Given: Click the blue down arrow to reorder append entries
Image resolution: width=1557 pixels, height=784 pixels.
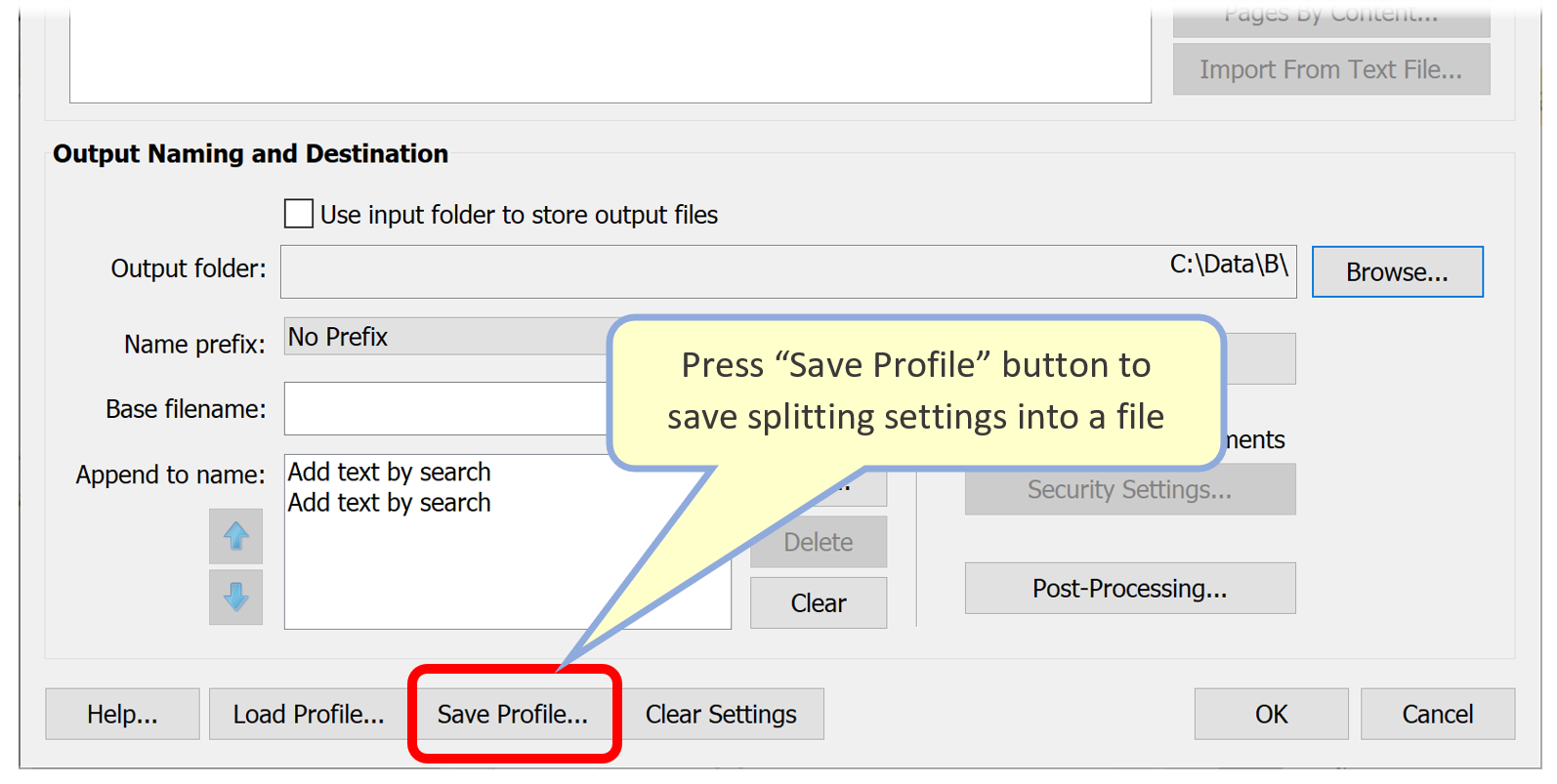Looking at the screenshot, I should [235, 598].
